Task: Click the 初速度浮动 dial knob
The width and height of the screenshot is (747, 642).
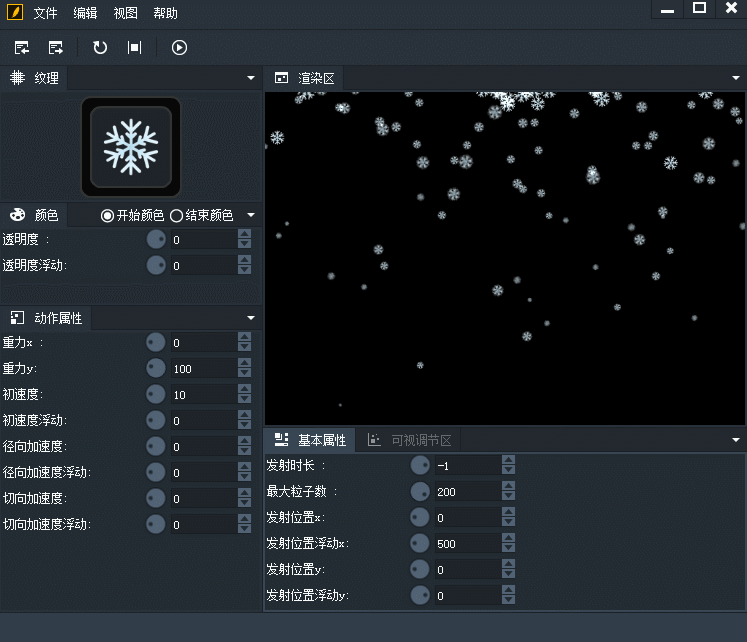Action: pyautogui.click(x=156, y=420)
